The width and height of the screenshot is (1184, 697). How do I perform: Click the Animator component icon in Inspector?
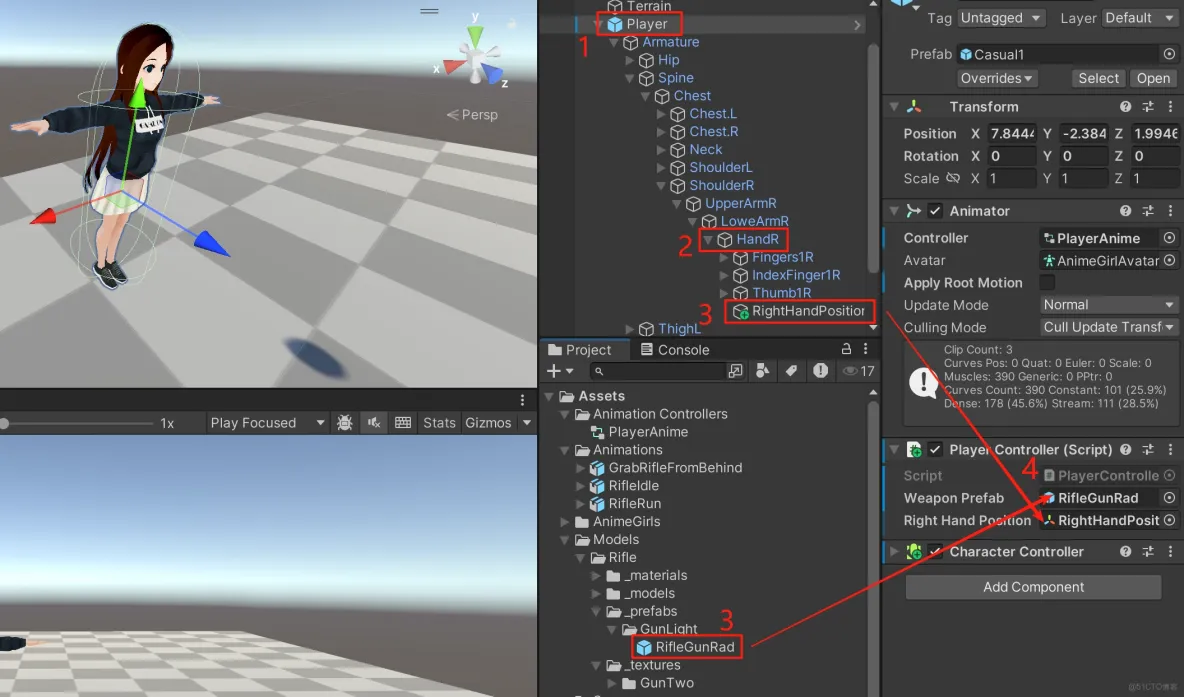(912, 210)
